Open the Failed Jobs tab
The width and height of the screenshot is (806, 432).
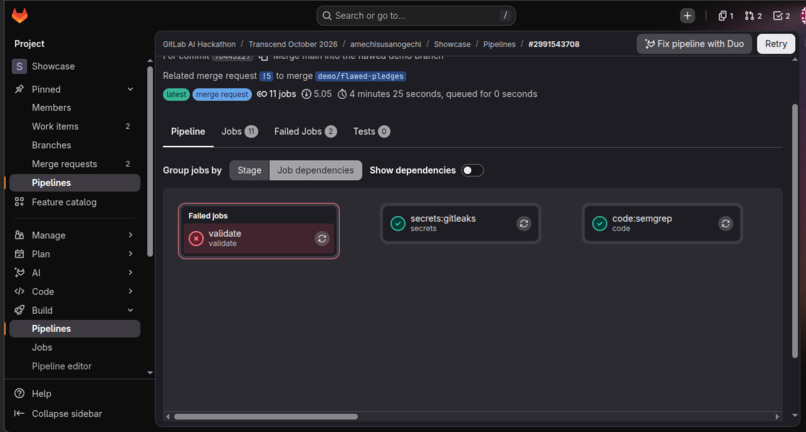pos(305,132)
